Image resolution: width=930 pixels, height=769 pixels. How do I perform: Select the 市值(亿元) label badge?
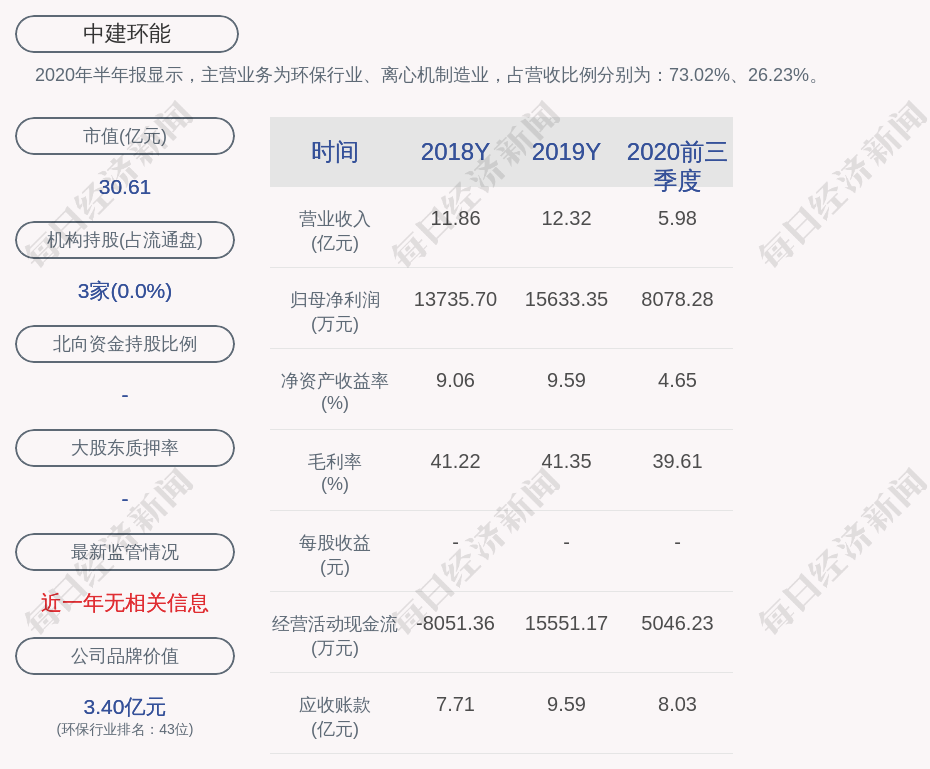tap(125, 136)
